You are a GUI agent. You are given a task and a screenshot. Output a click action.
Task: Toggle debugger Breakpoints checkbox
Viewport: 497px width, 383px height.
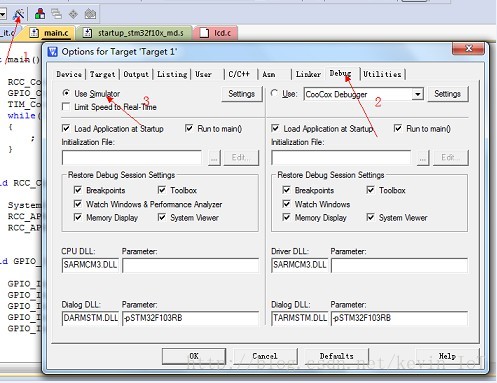[x=286, y=190]
